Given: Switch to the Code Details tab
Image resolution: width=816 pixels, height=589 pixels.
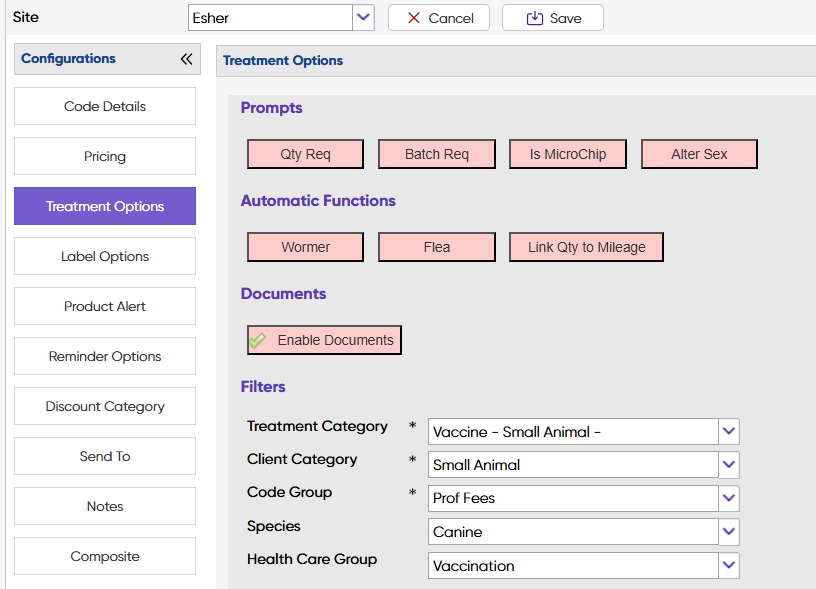Looking at the screenshot, I should (105, 107).
